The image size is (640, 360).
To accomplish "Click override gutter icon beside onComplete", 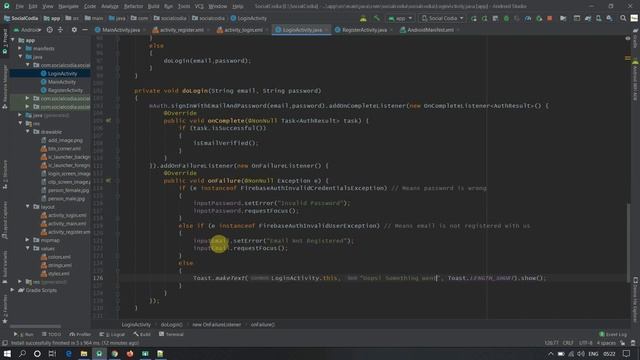I will point(108,121).
